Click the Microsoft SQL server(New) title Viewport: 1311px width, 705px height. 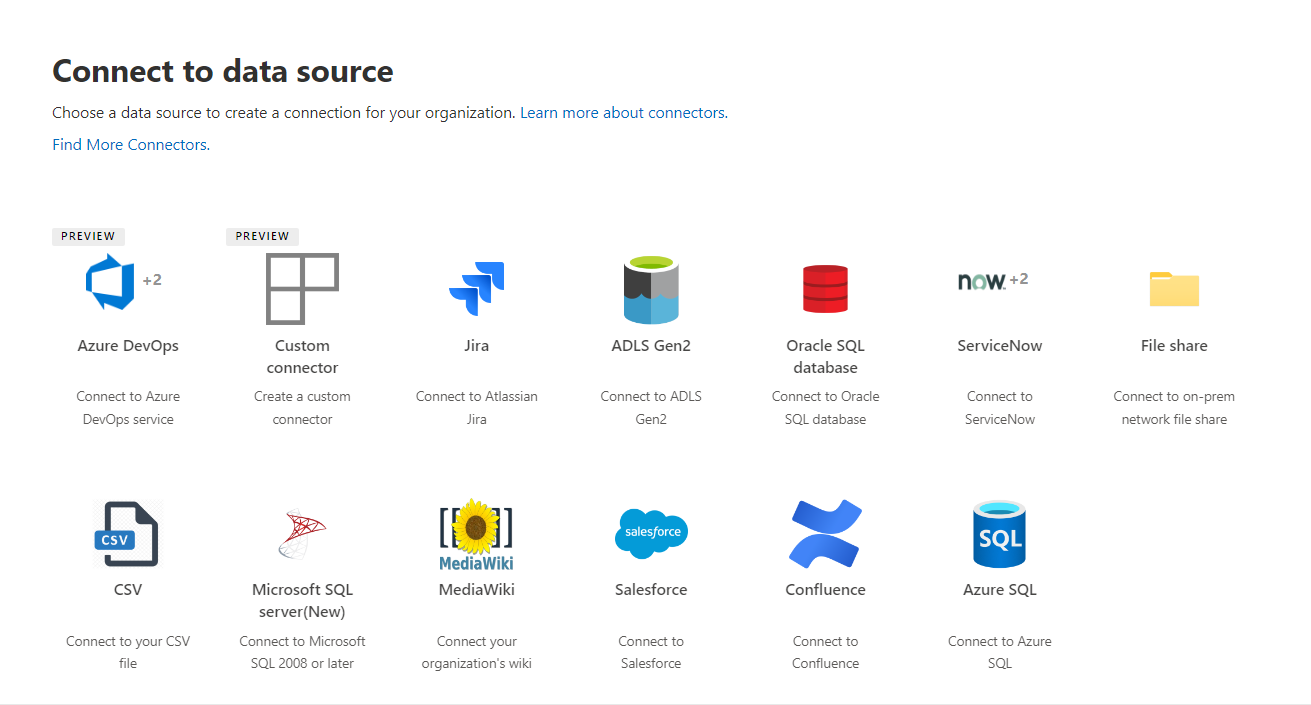(302, 600)
